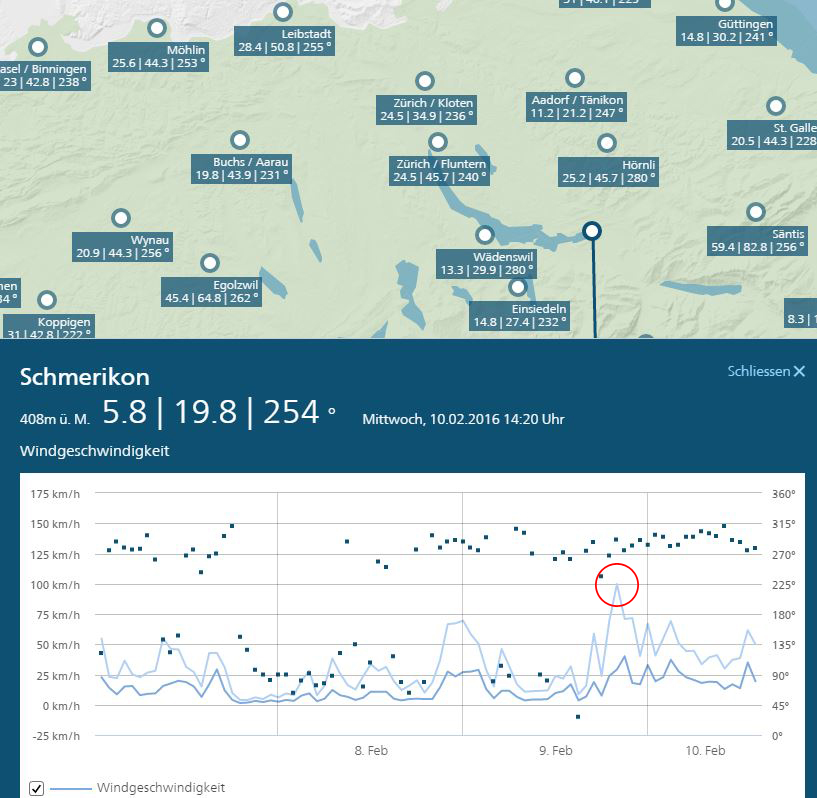Open the Zürich / Kloten data label
817x798 pixels.
(427, 109)
